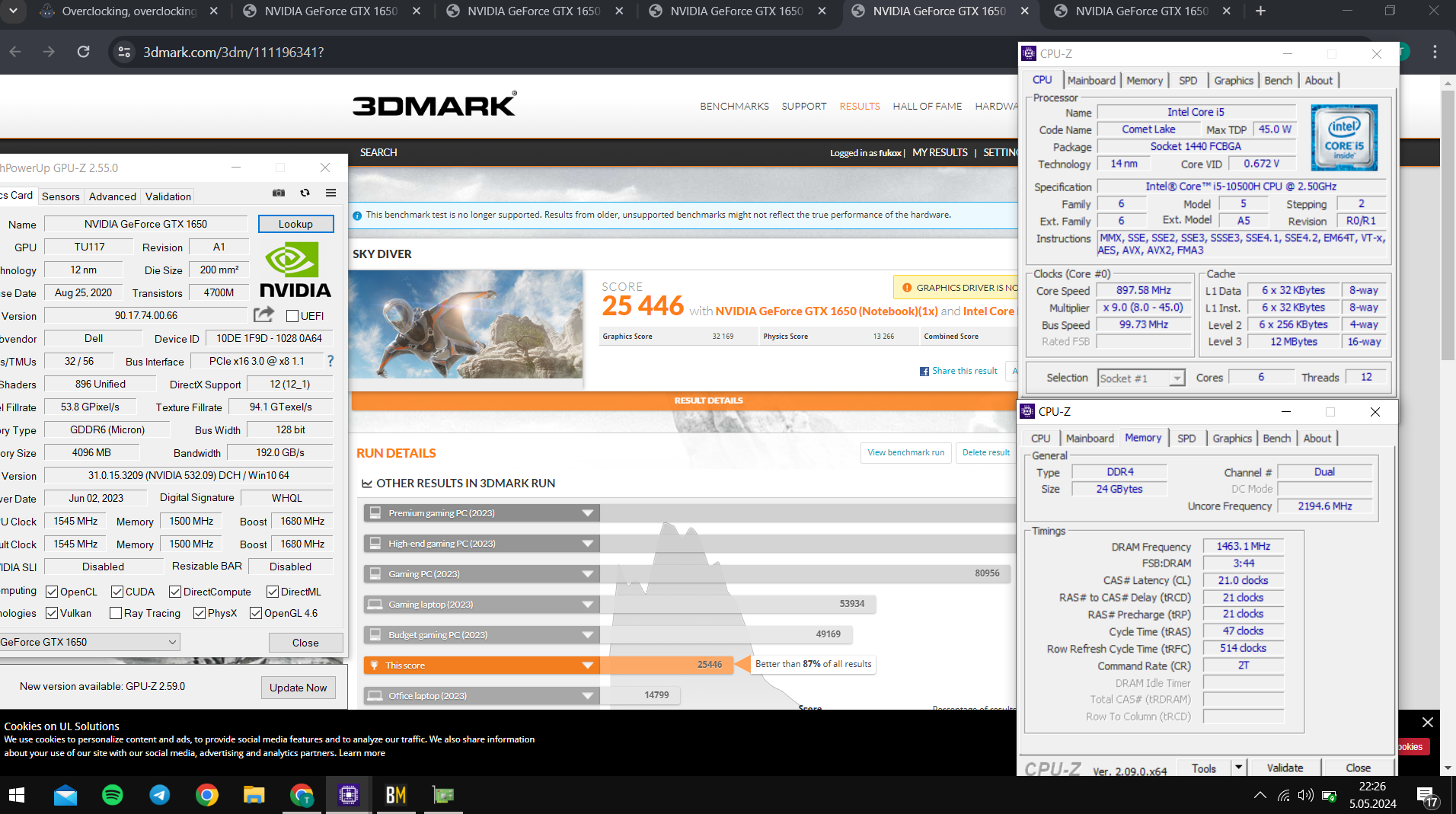Open File Explorer from taskbar
The width and height of the screenshot is (1456, 814).
click(254, 795)
